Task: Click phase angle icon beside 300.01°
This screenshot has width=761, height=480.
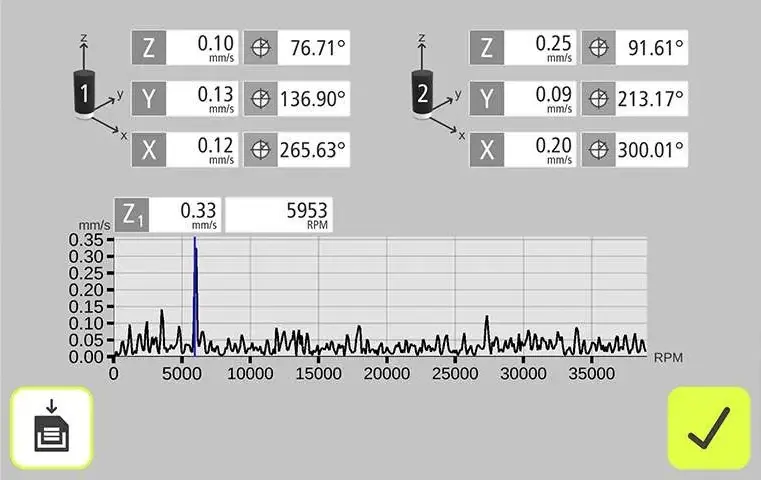Action: pos(598,149)
